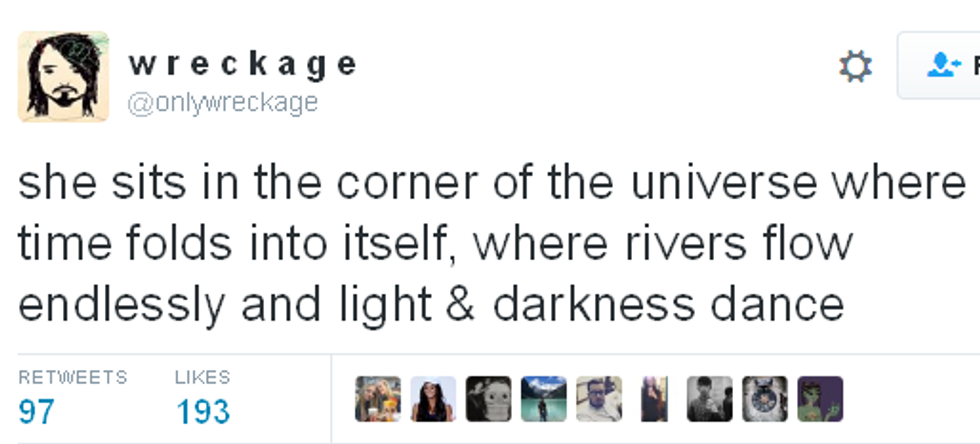Click the follow user button

click(940, 66)
